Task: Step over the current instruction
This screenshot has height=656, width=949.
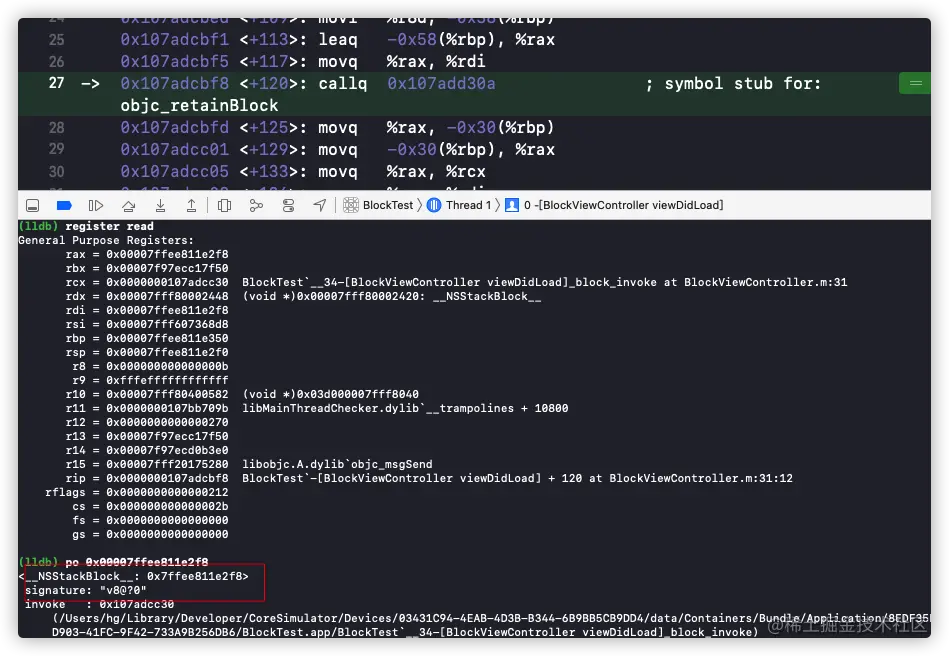Action: coord(128,206)
